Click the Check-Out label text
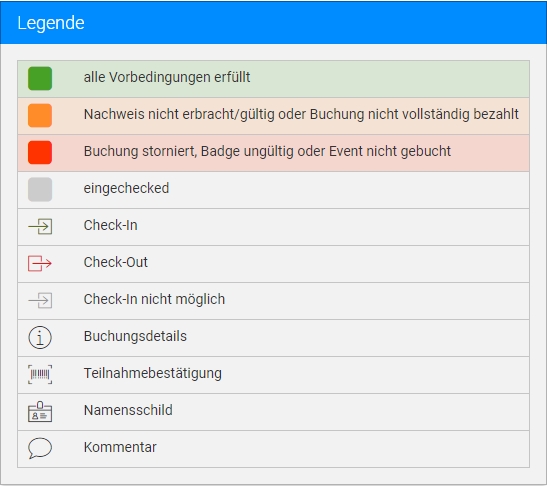This screenshot has height=486, width=547. 115,262
